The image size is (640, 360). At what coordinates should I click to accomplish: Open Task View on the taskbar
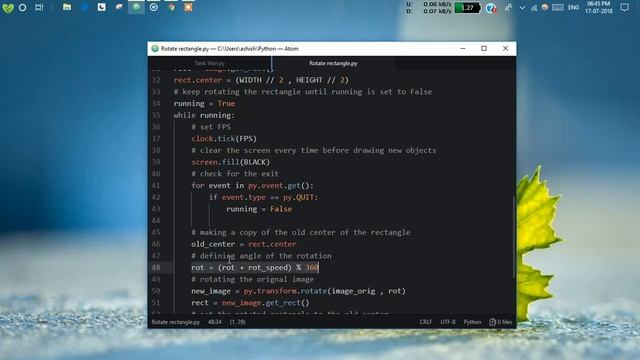[39, 7]
